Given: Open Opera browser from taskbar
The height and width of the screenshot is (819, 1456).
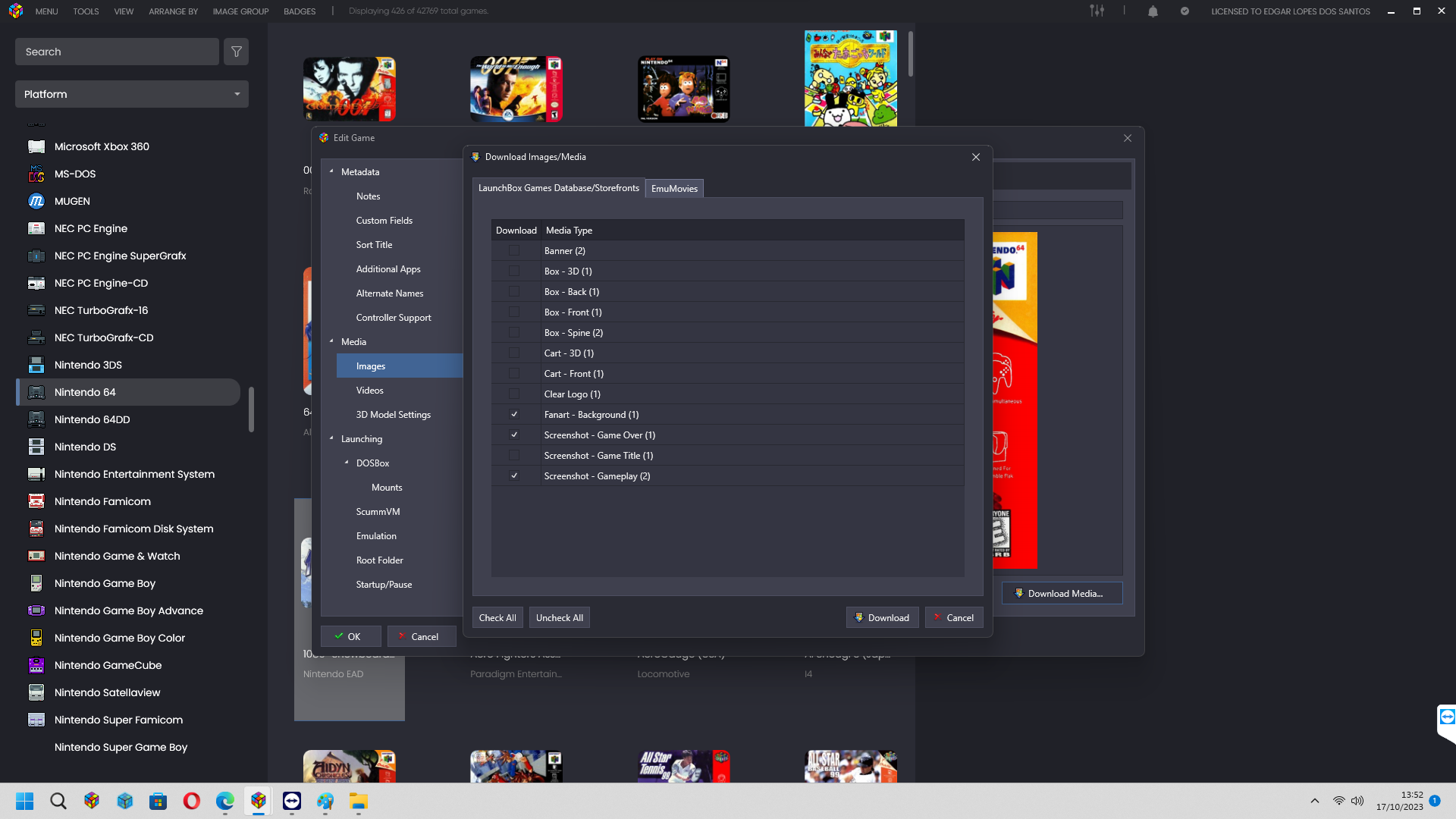Looking at the screenshot, I should 192,801.
